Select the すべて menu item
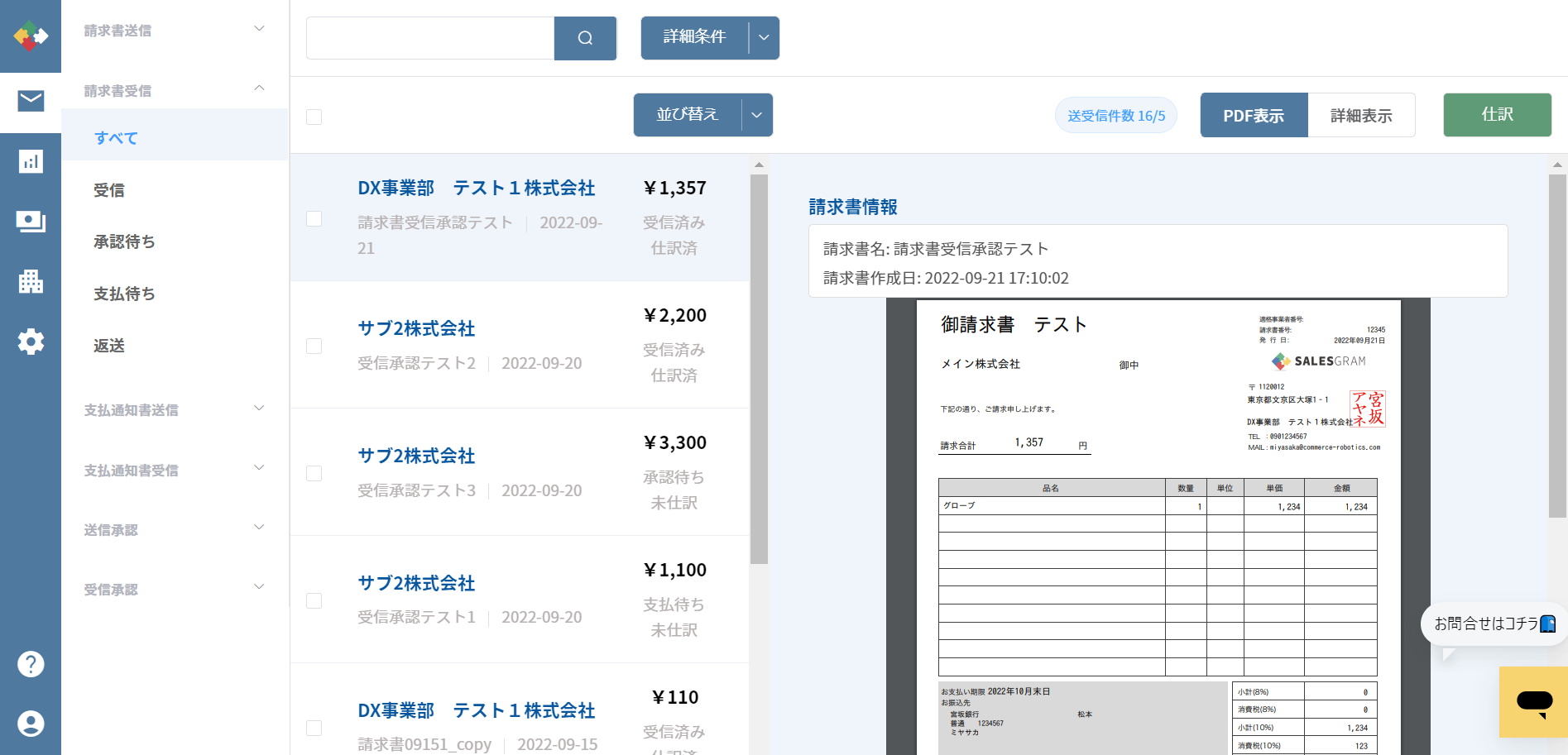The width and height of the screenshot is (1568, 755). tap(175, 138)
